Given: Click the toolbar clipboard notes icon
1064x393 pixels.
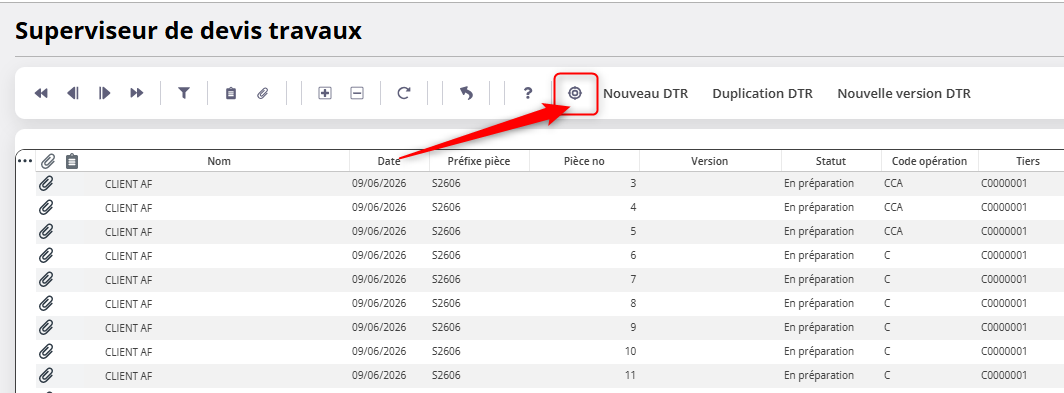Looking at the screenshot, I should click(231, 94).
